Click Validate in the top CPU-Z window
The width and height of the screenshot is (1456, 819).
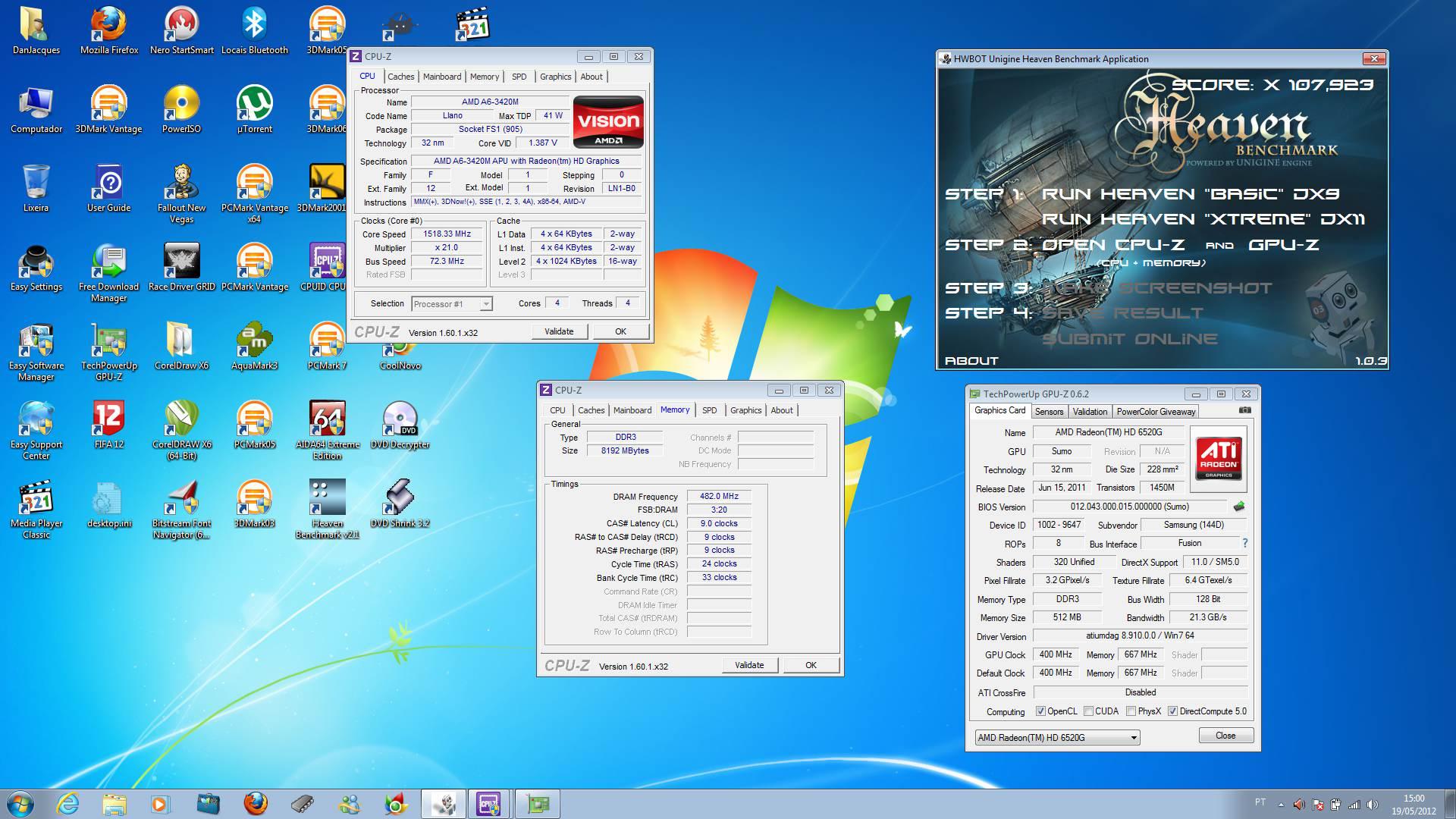click(559, 331)
